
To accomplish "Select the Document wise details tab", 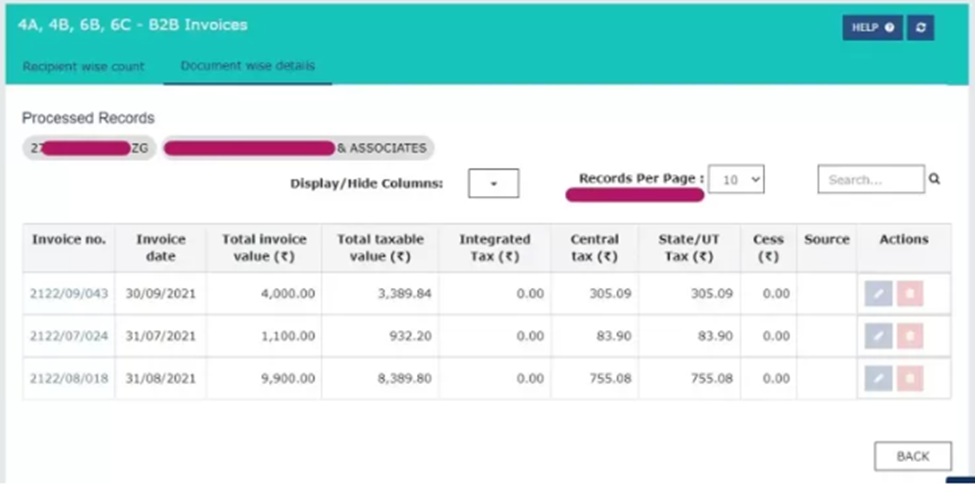I will [x=247, y=67].
